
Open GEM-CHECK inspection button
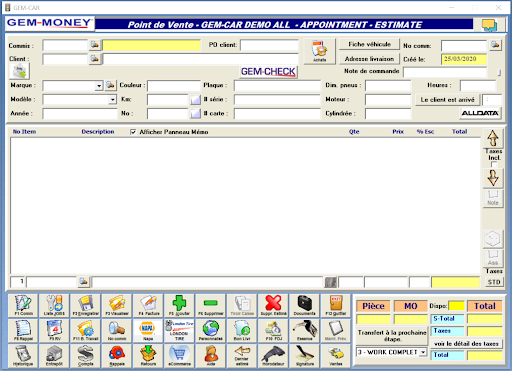click(268, 72)
